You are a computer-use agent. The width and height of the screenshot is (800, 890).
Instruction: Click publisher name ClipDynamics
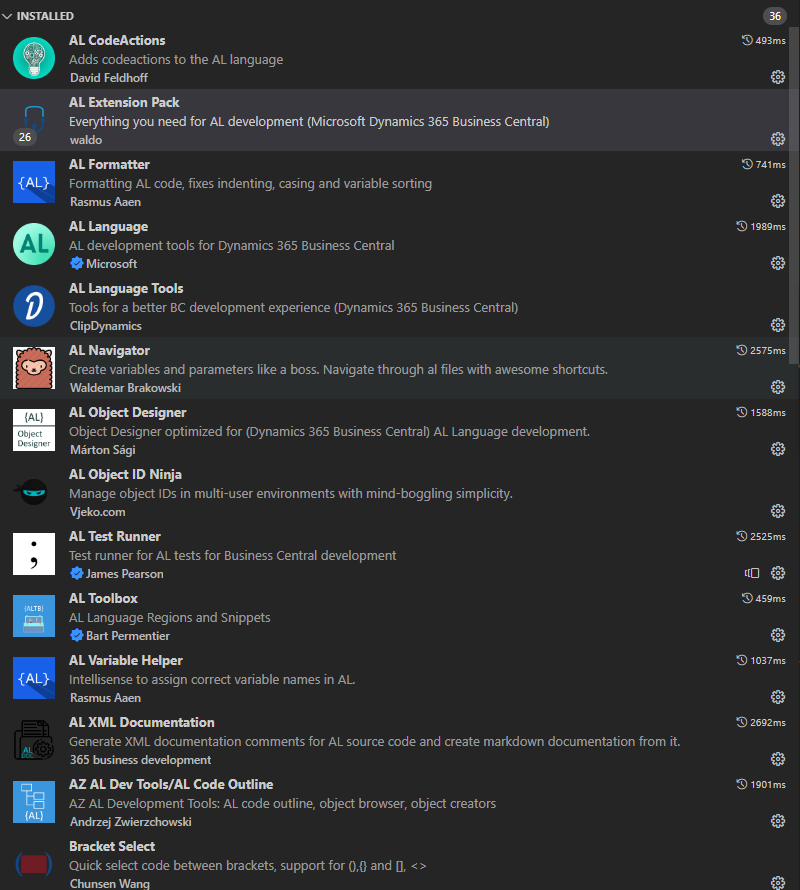pyautogui.click(x=106, y=326)
